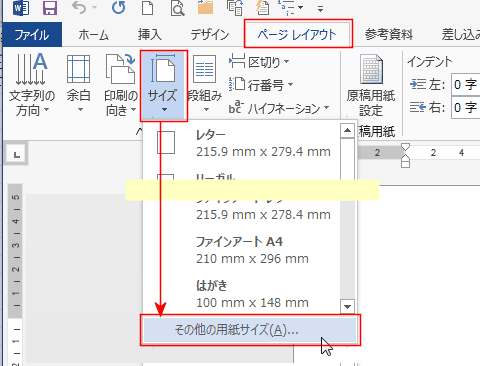This screenshot has width=480, height=366.
Task: Open the 行番号 line numbers dropdown
Action: [261, 85]
